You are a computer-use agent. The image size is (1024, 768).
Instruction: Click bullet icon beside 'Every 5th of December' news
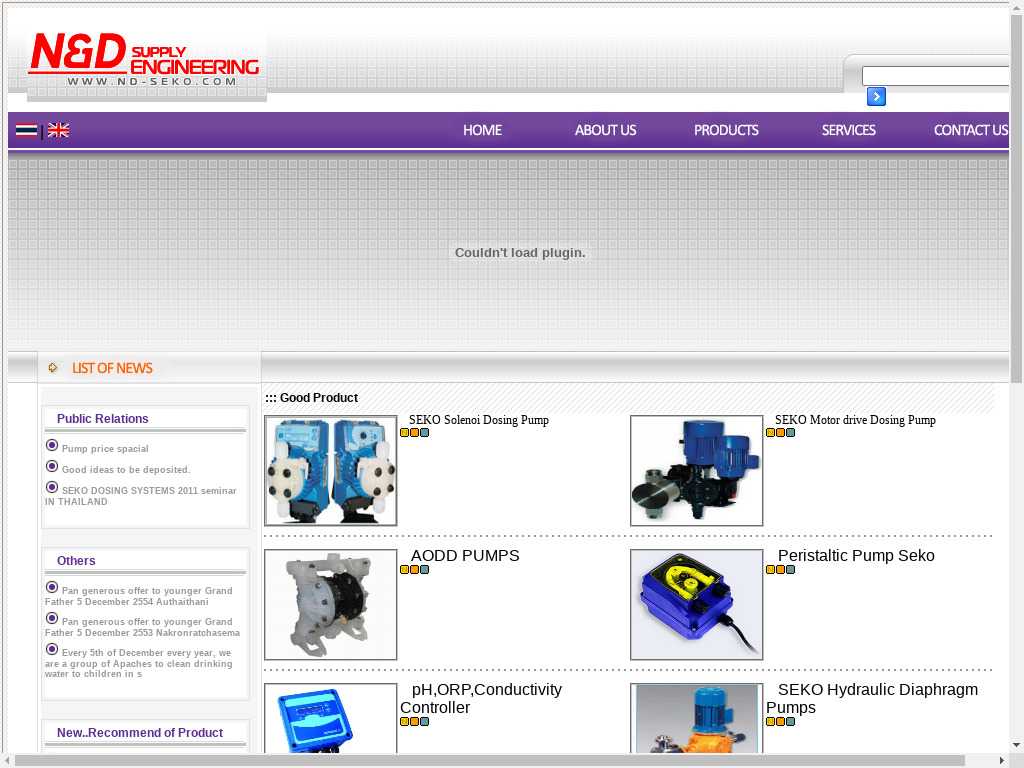tap(52, 649)
